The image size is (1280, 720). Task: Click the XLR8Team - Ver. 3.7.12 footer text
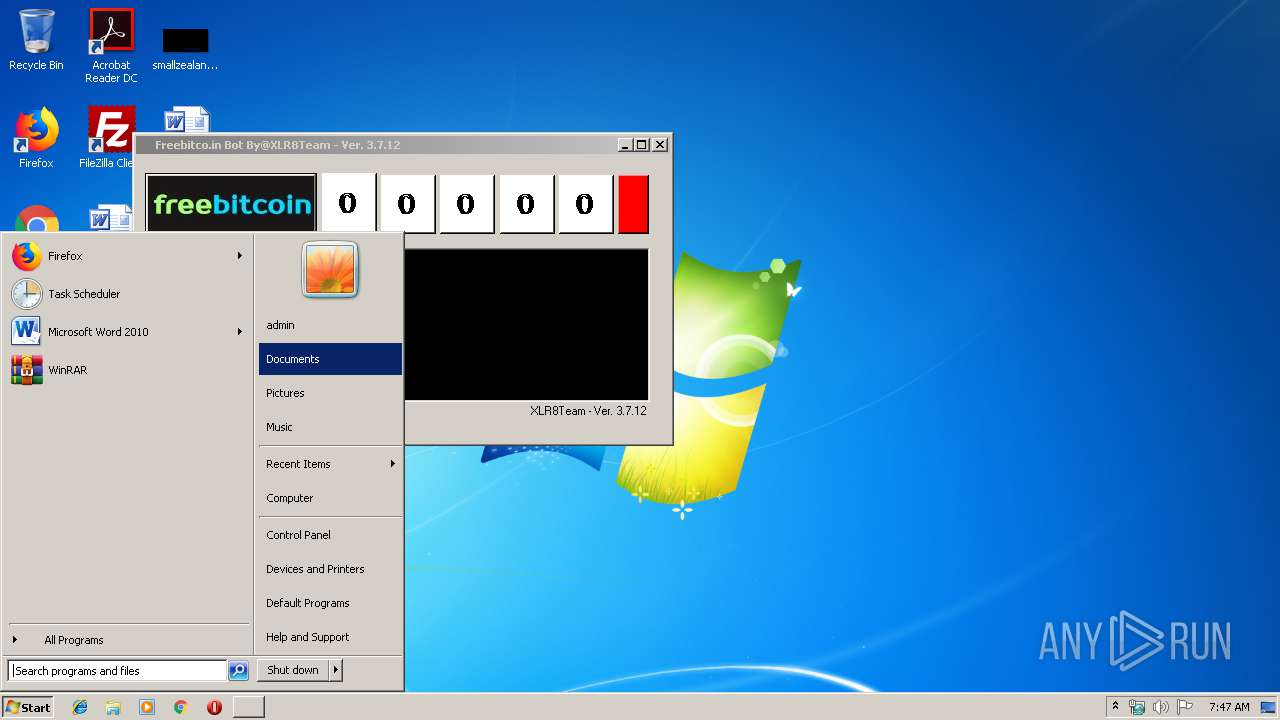pyautogui.click(x=588, y=411)
